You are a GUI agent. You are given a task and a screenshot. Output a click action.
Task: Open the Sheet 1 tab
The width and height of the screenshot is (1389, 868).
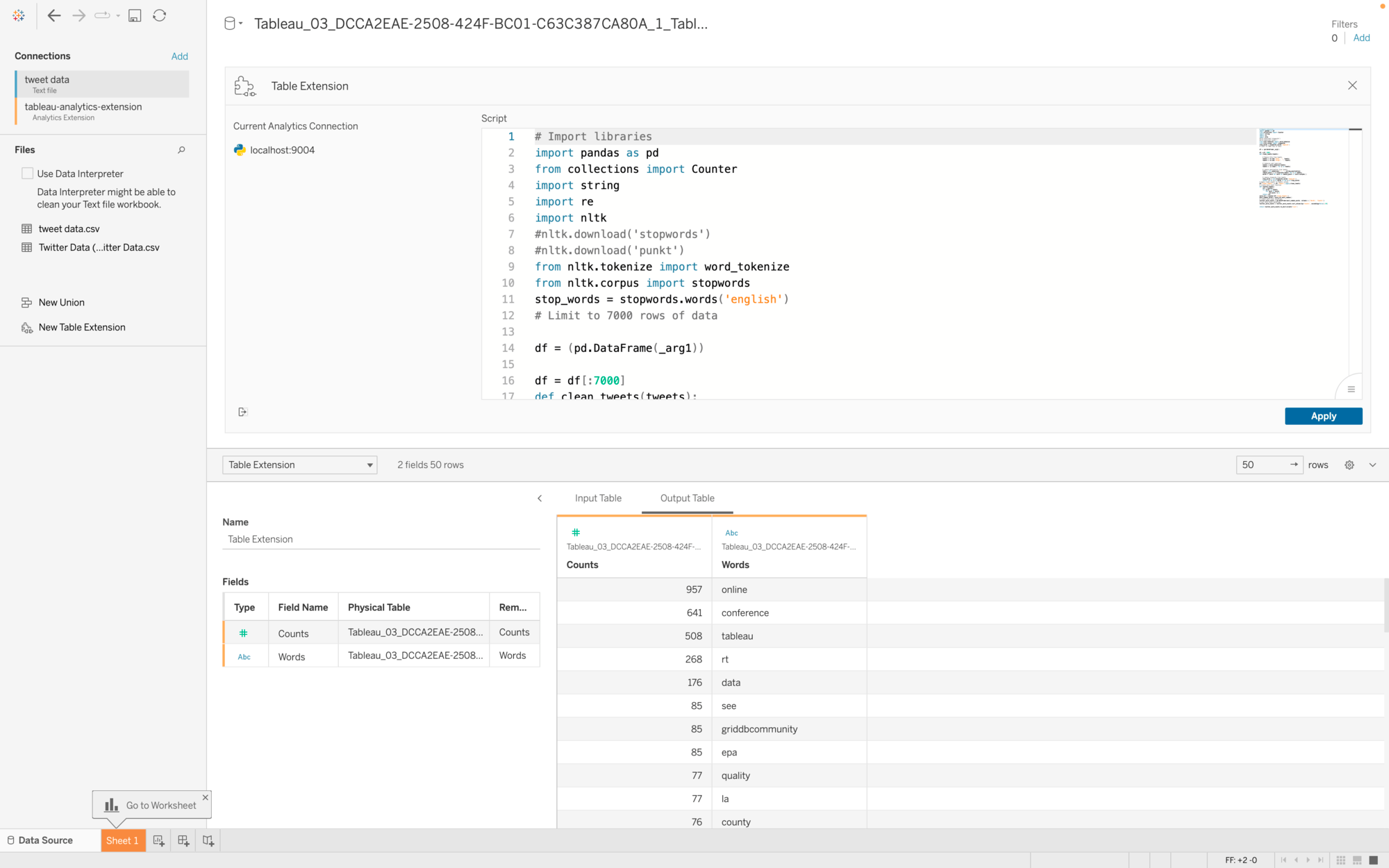[x=122, y=840]
